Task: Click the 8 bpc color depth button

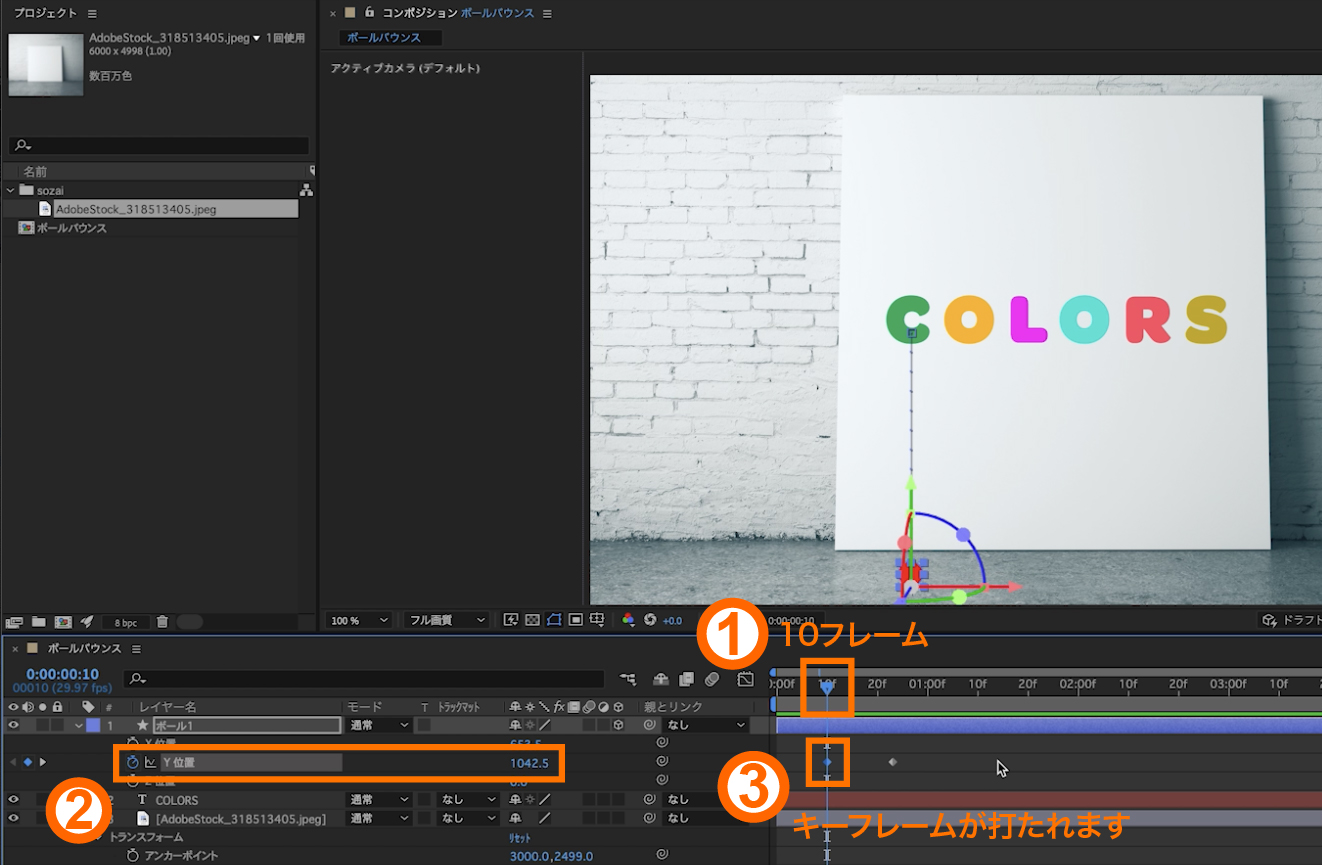Action: coord(125,622)
